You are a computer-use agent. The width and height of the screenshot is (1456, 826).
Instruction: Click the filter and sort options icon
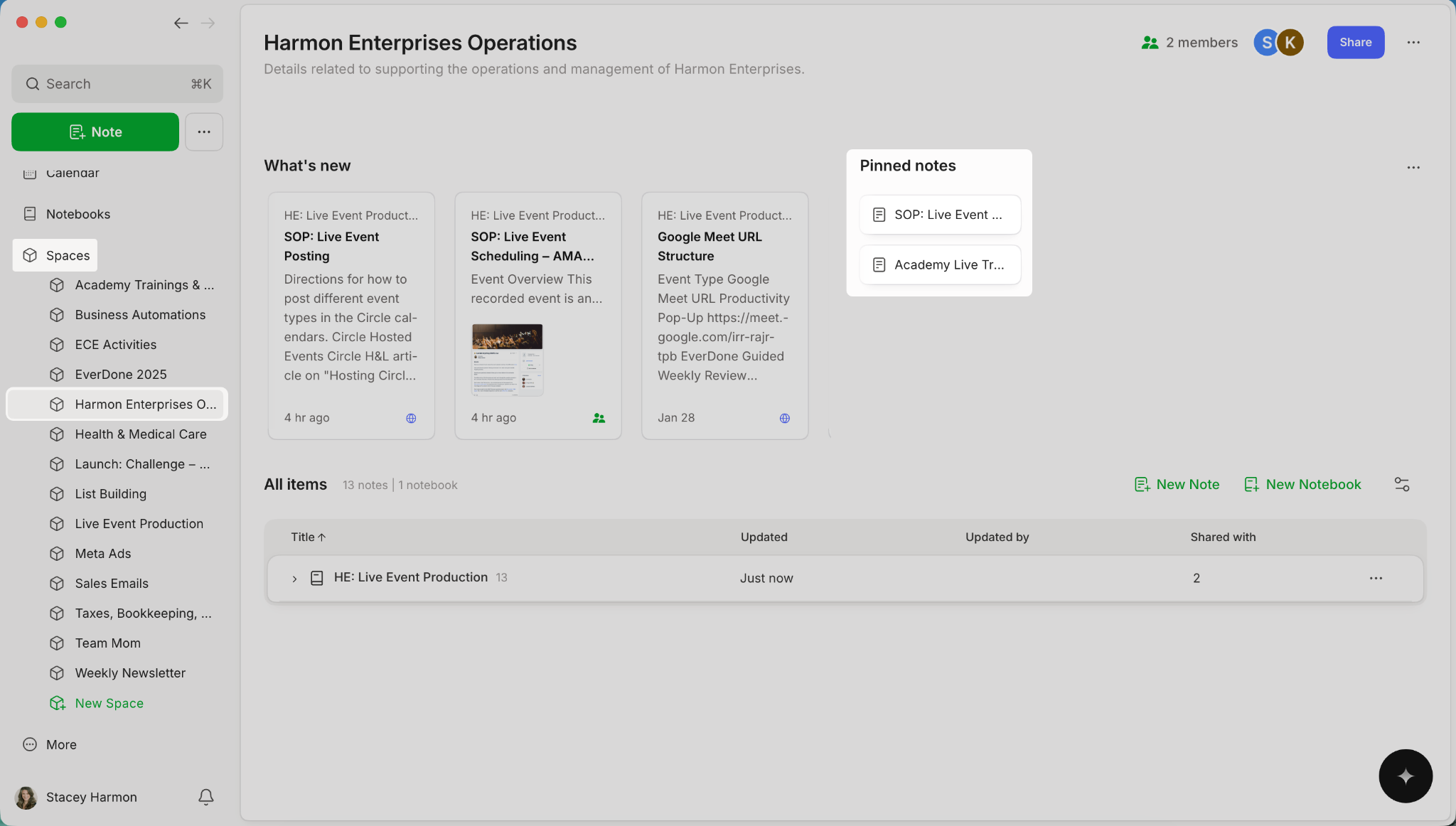(x=1401, y=484)
